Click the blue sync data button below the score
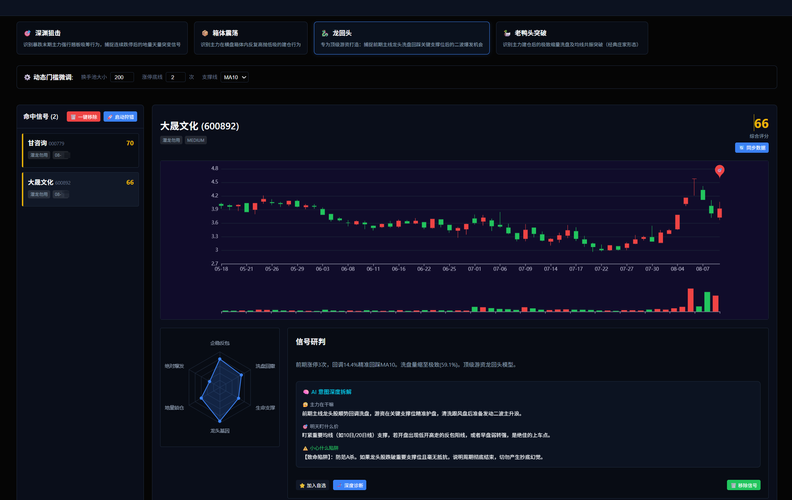This screenshot has height=500, width=792. click(x=752, y=148)
